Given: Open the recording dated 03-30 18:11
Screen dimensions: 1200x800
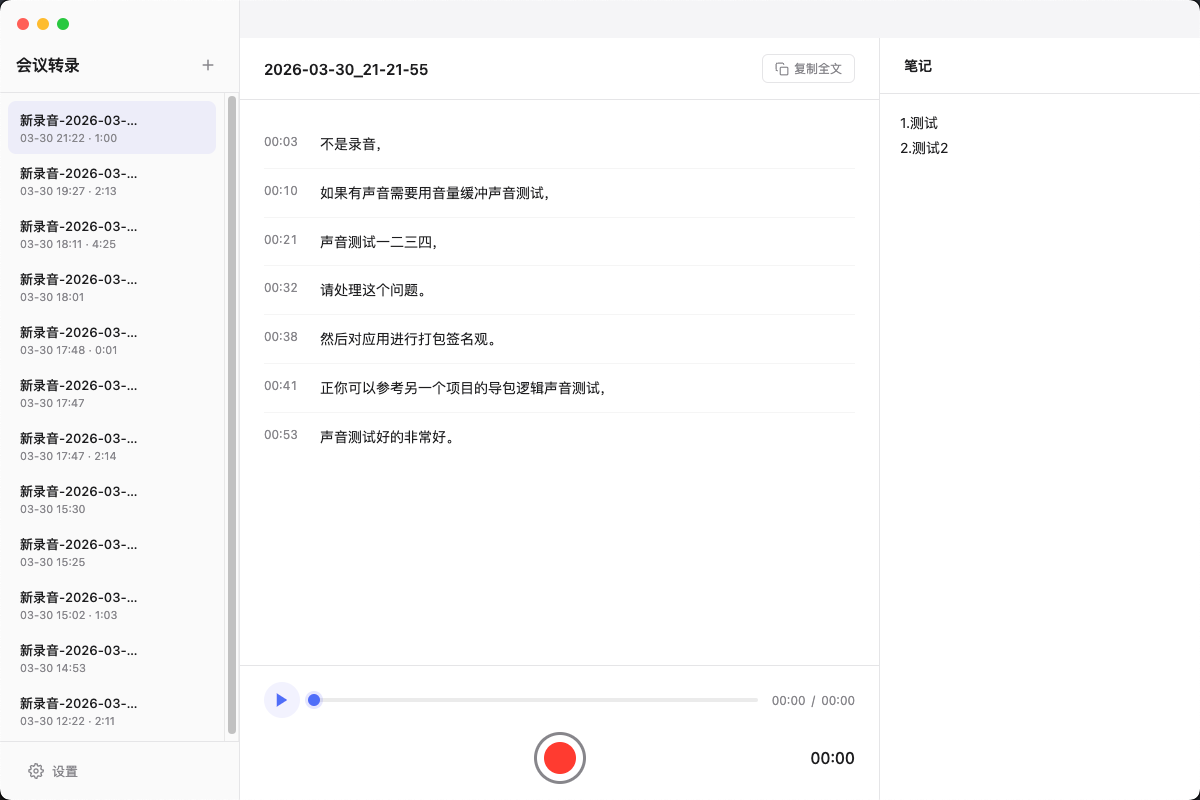Looking at the screenshot, I should [111, 234].
